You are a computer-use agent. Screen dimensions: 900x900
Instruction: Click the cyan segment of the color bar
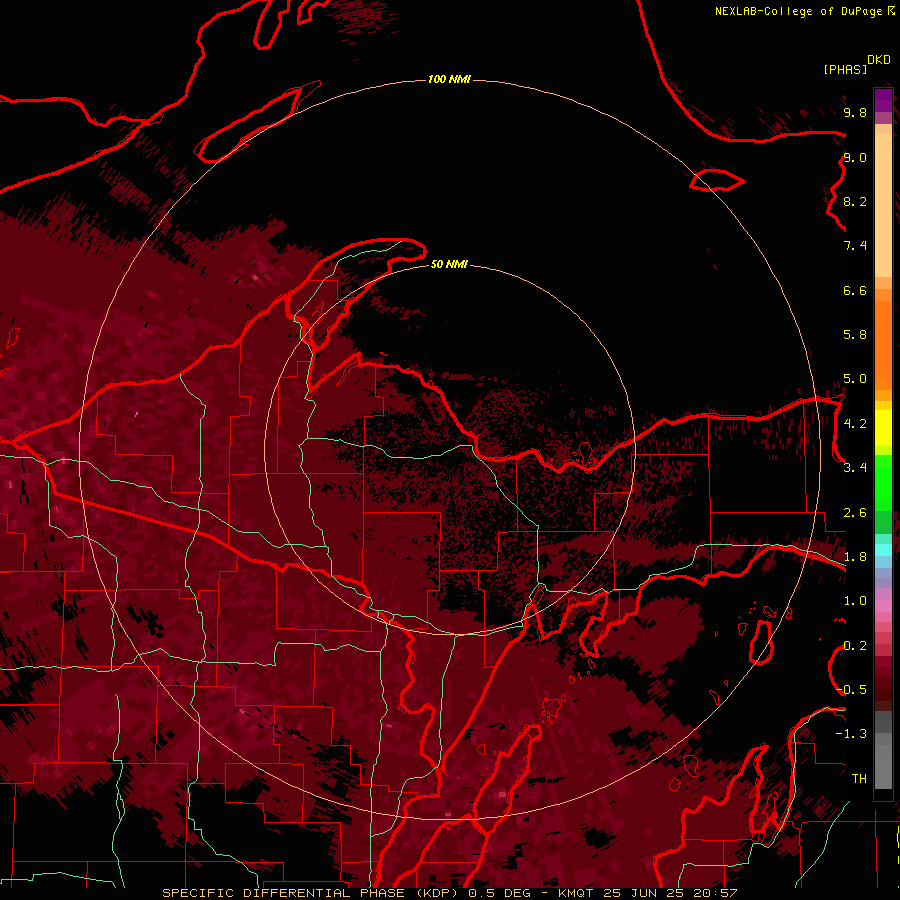tap(883, 550)
